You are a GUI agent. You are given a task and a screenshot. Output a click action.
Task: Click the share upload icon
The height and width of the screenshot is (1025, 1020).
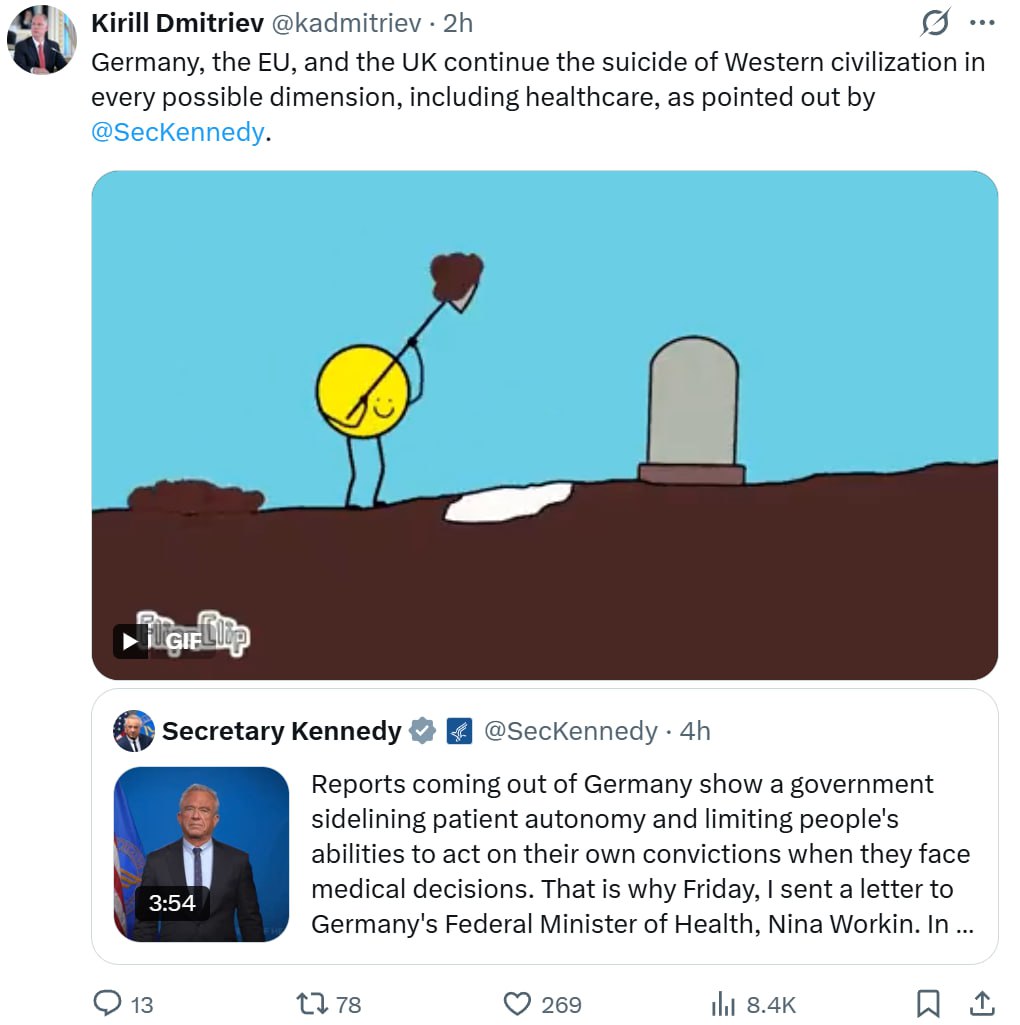982,1002
